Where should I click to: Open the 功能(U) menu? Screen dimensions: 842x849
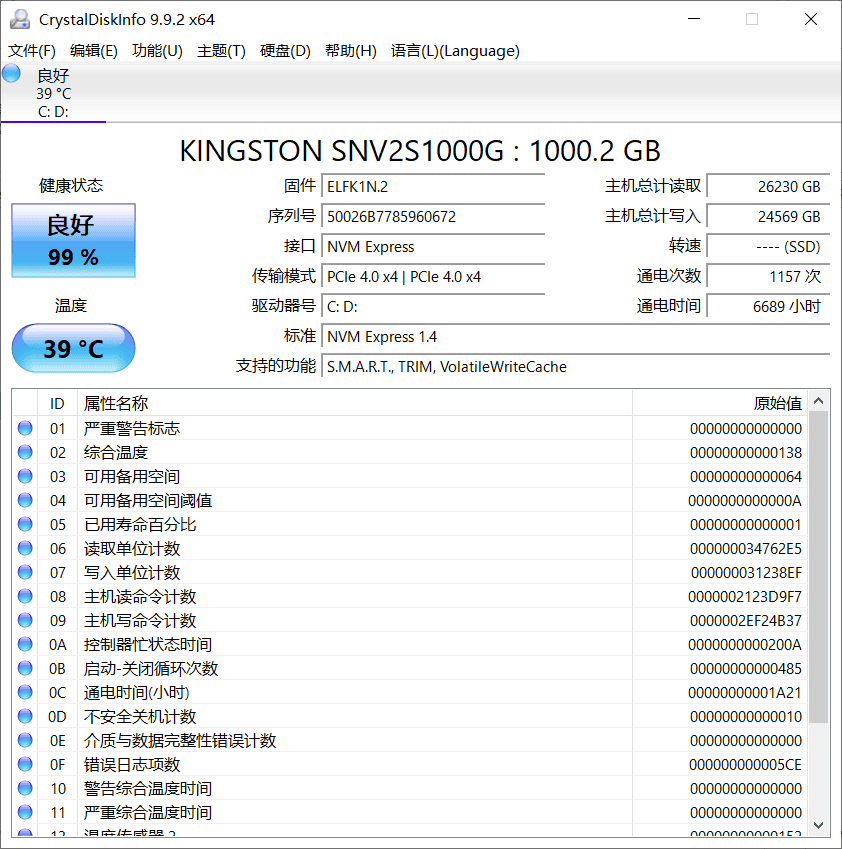click(x=157, y=51)
